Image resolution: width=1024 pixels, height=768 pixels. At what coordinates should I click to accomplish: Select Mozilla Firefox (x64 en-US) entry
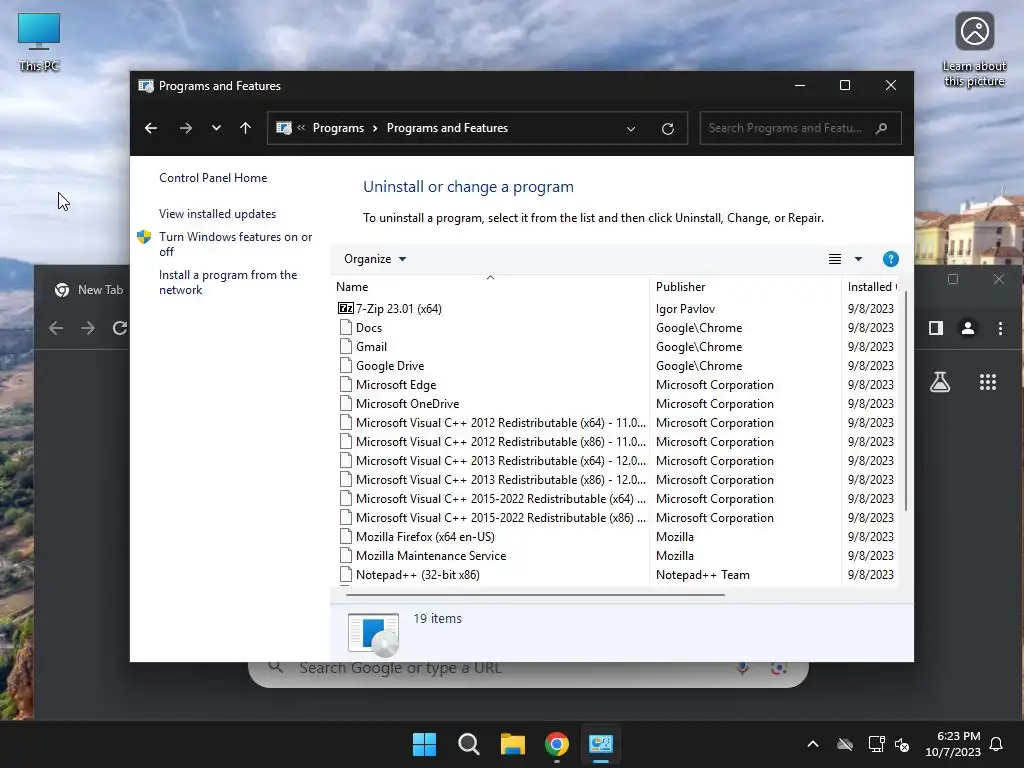pyautogui.click(x=425, y=537)
